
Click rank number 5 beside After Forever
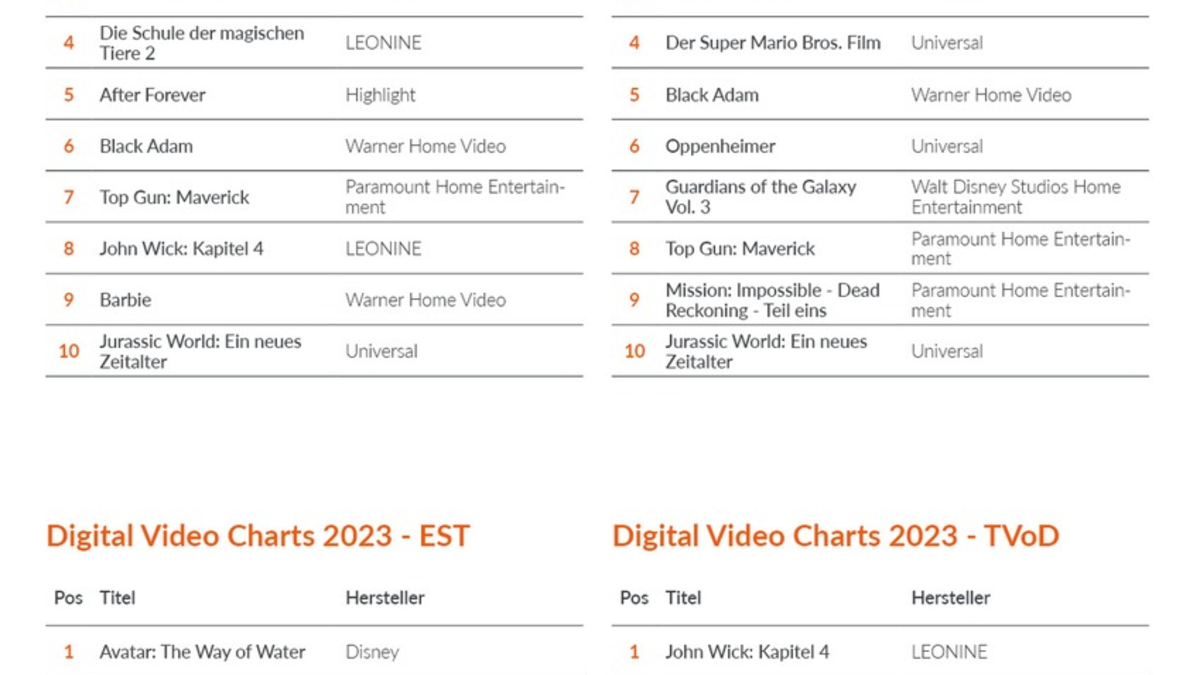point(69,95)
